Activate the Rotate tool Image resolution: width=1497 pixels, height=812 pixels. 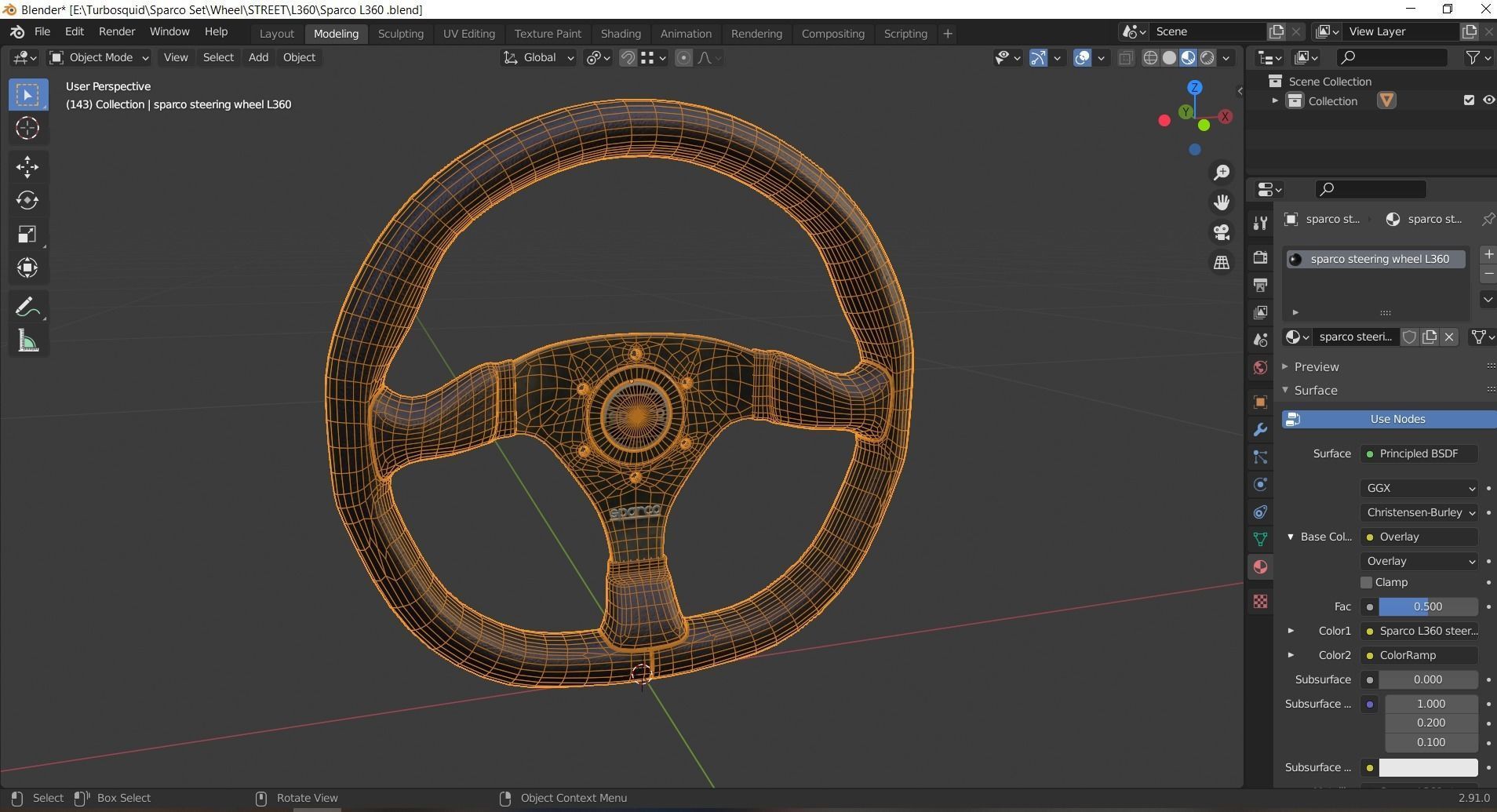(27, 201)
